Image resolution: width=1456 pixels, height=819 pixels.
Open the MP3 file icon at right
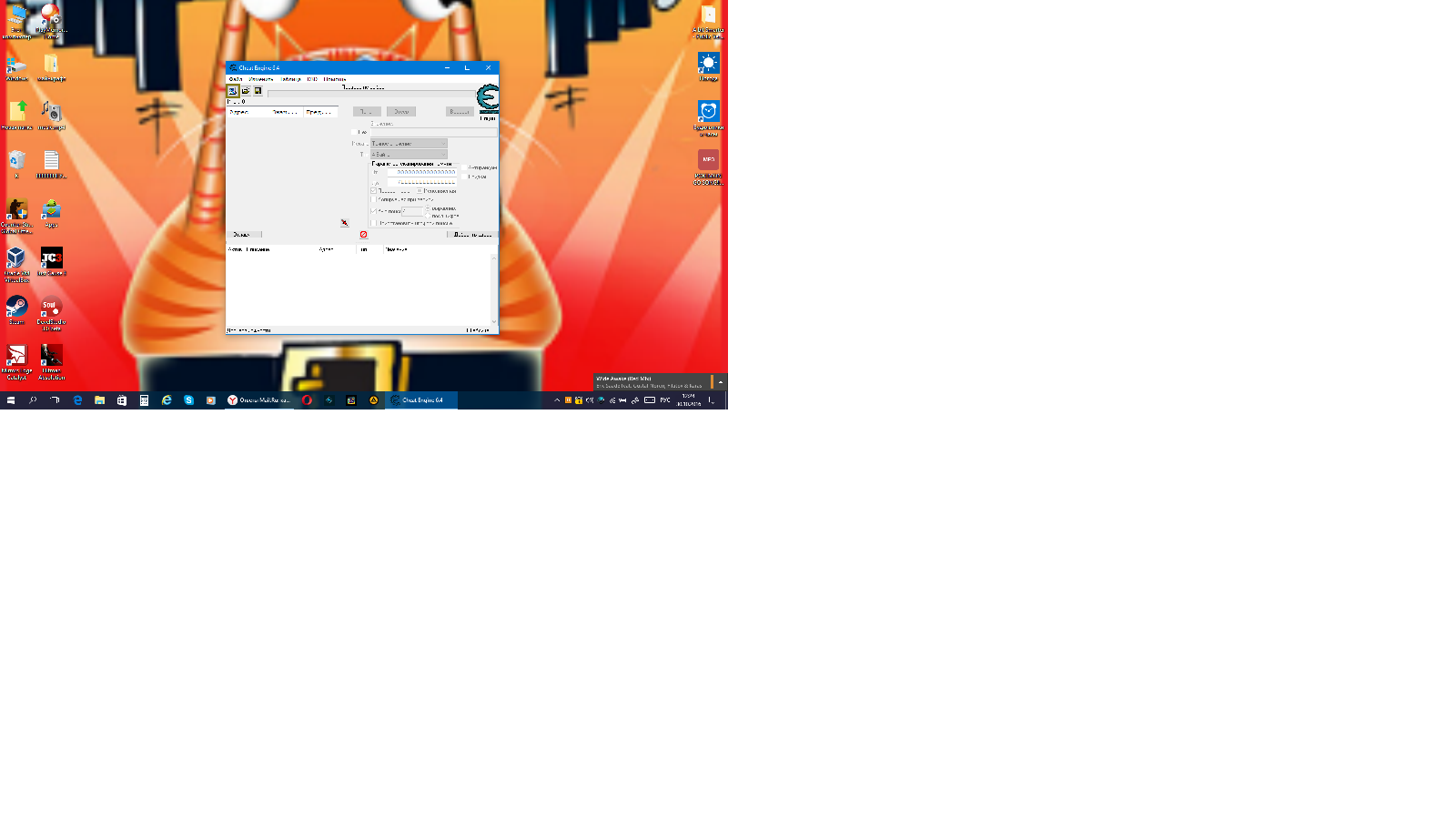tap(708, 166)
